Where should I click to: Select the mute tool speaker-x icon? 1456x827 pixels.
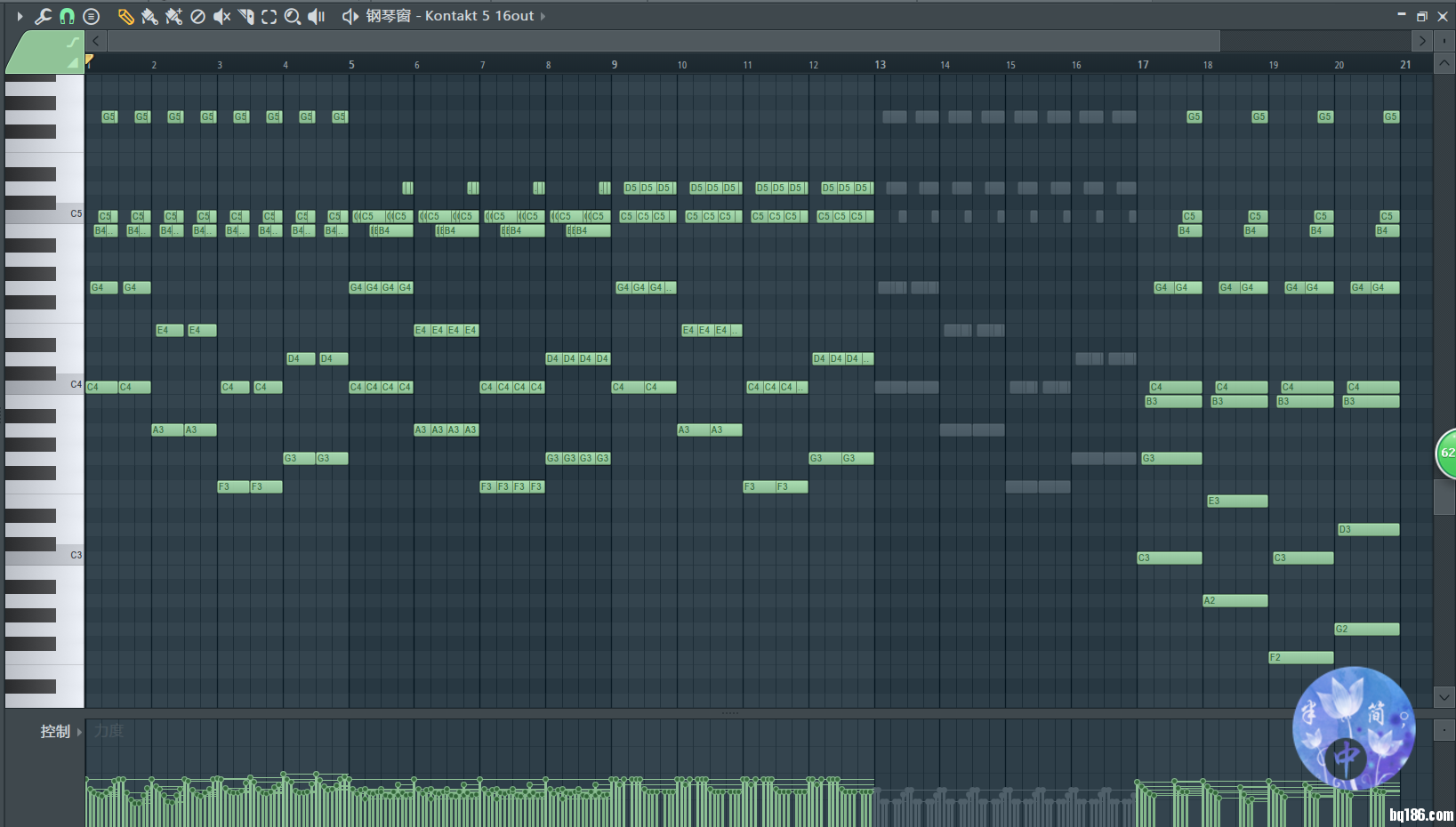221,16
